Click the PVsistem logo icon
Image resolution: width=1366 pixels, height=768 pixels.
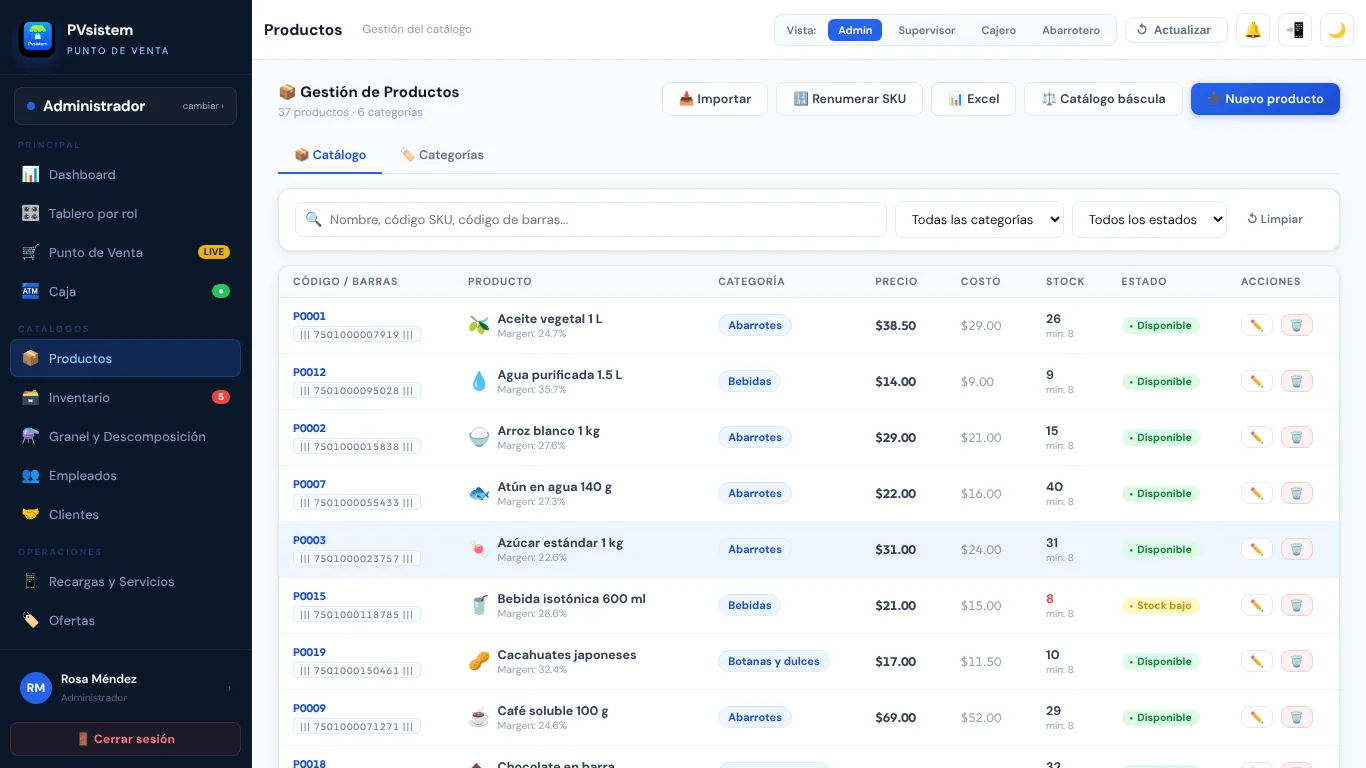pos(38,38)
